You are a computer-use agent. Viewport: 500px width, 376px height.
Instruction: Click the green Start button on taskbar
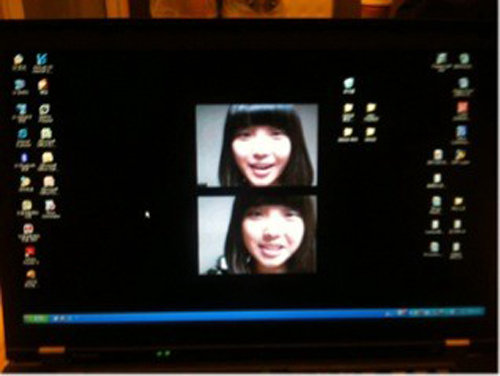pyautogui.click(x=37, y=319)
